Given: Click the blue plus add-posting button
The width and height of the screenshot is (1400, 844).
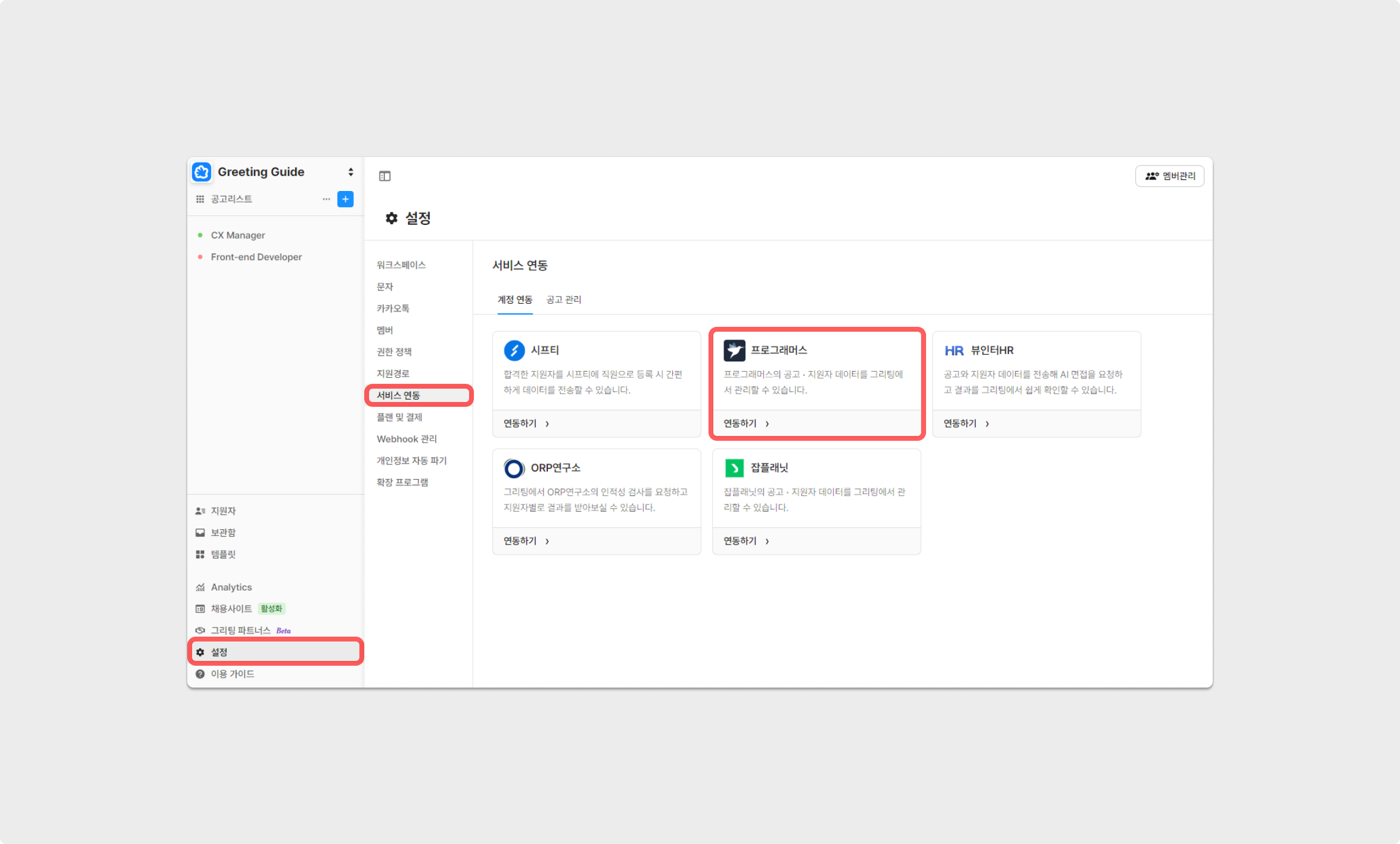Looking at the screenshot, I should (x=345, y=199).
